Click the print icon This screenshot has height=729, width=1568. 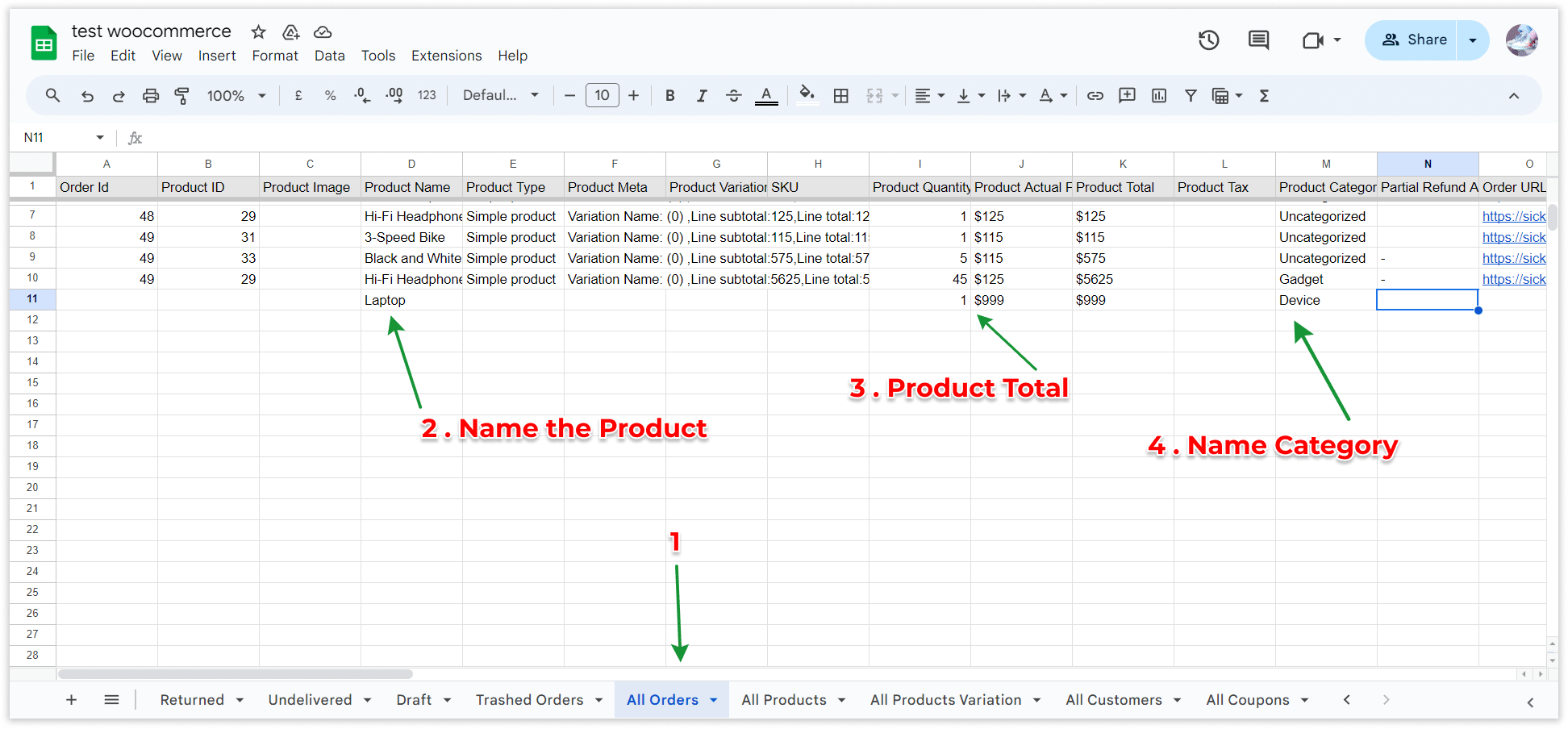pyautogui.click(x=151, y=96)
